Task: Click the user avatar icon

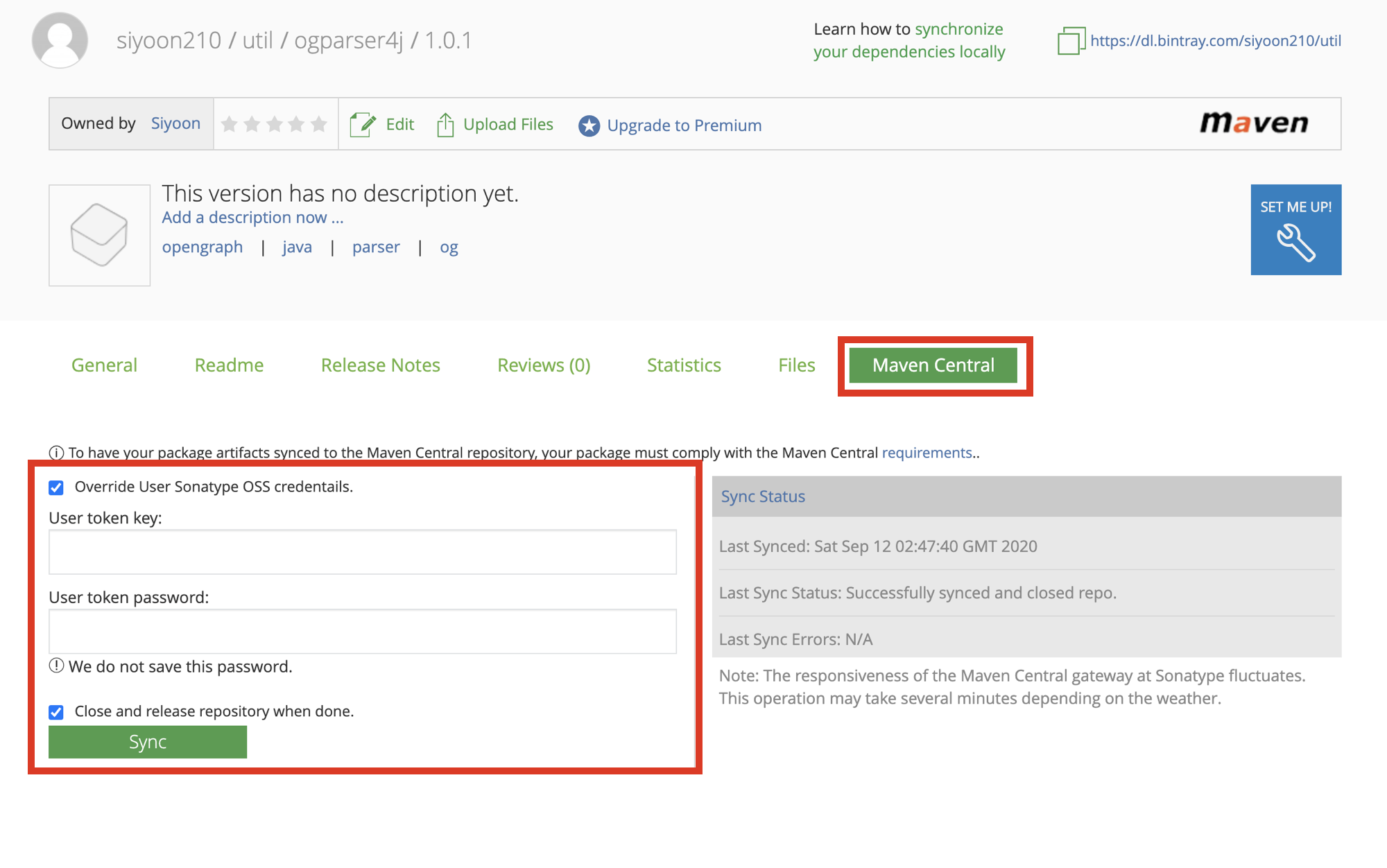Action: [60, 40]
